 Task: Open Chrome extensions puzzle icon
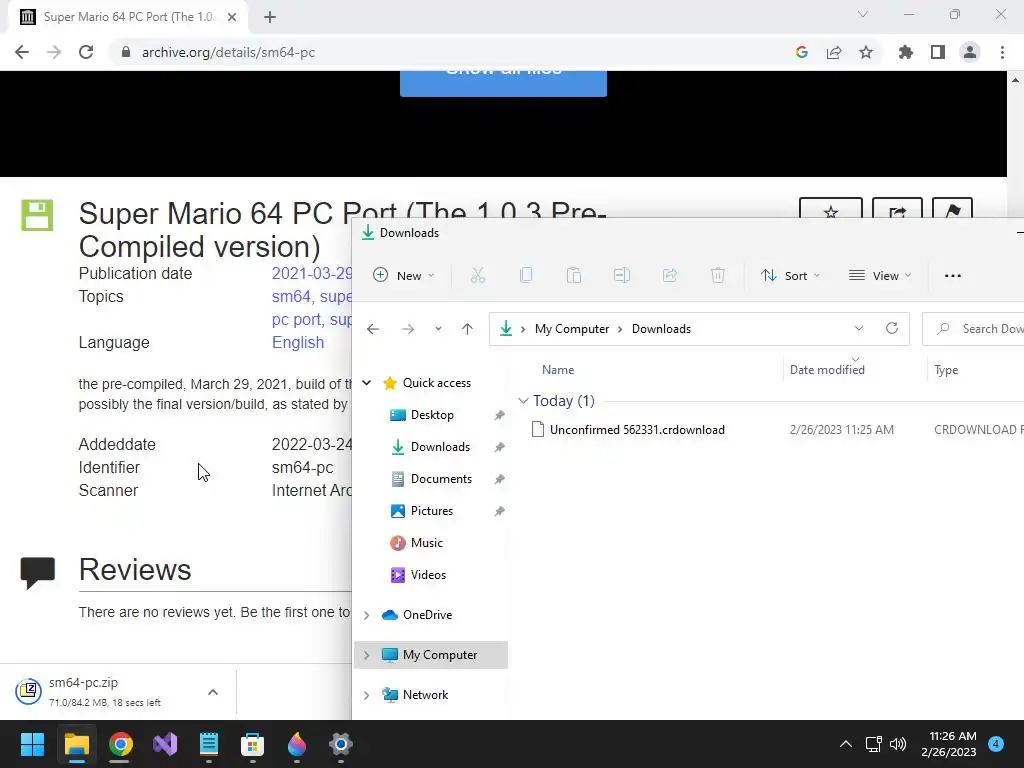pos(906,52)
